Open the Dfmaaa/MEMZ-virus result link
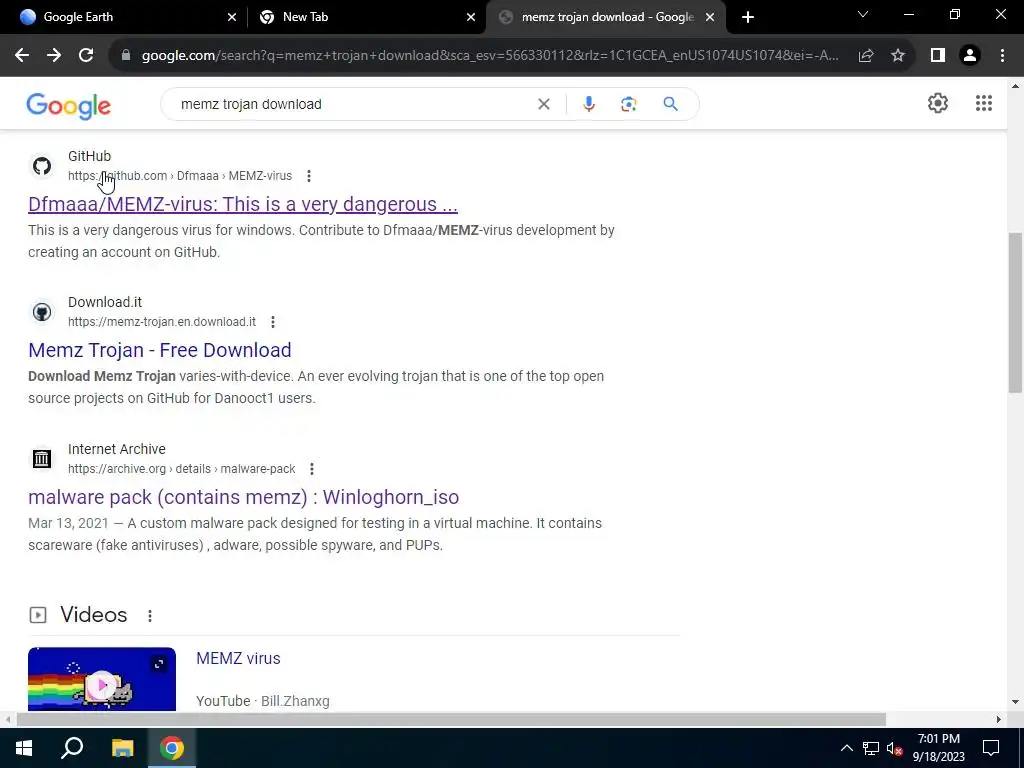This screenshot has width=1024, height=768. pyautogui.click(x=243, y=204)
